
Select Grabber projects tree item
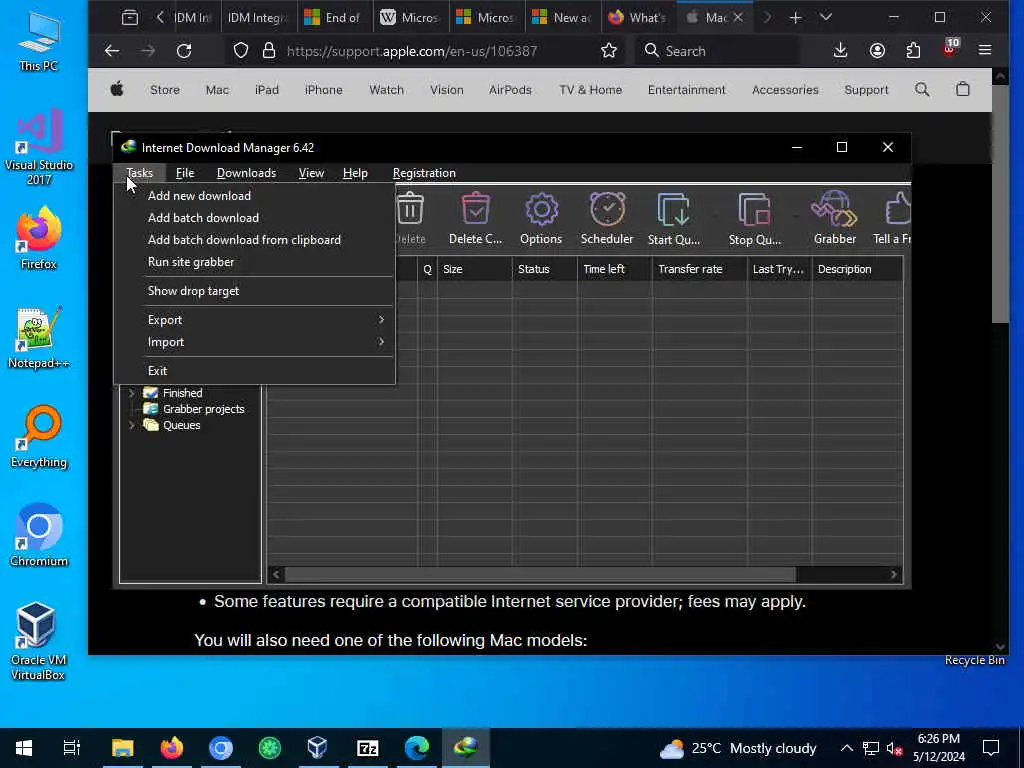coord(203,409)
